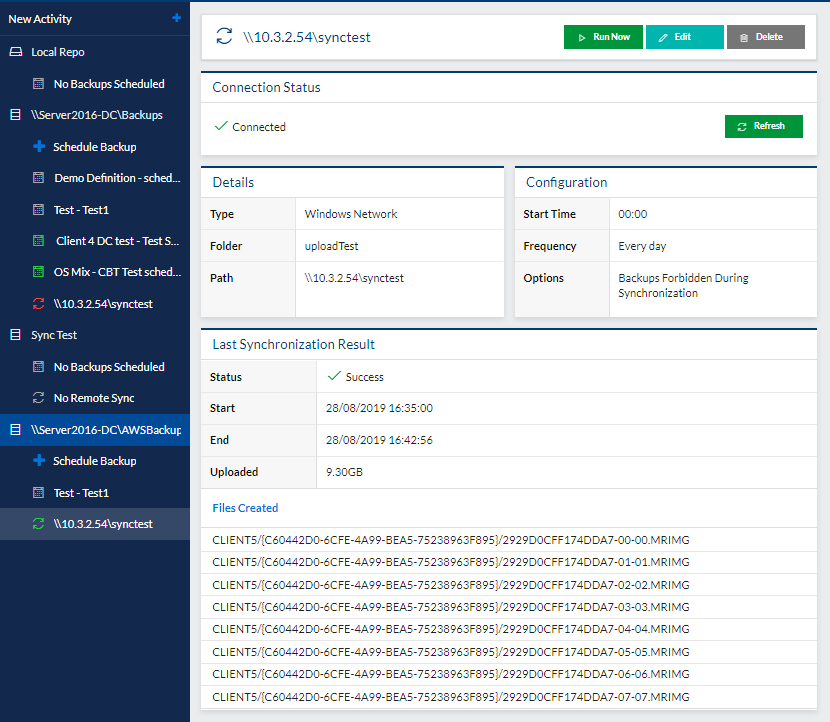This screenshot has height=722, width=830.
Task: Click the plus icon next to New Activity
Action: 177,18
